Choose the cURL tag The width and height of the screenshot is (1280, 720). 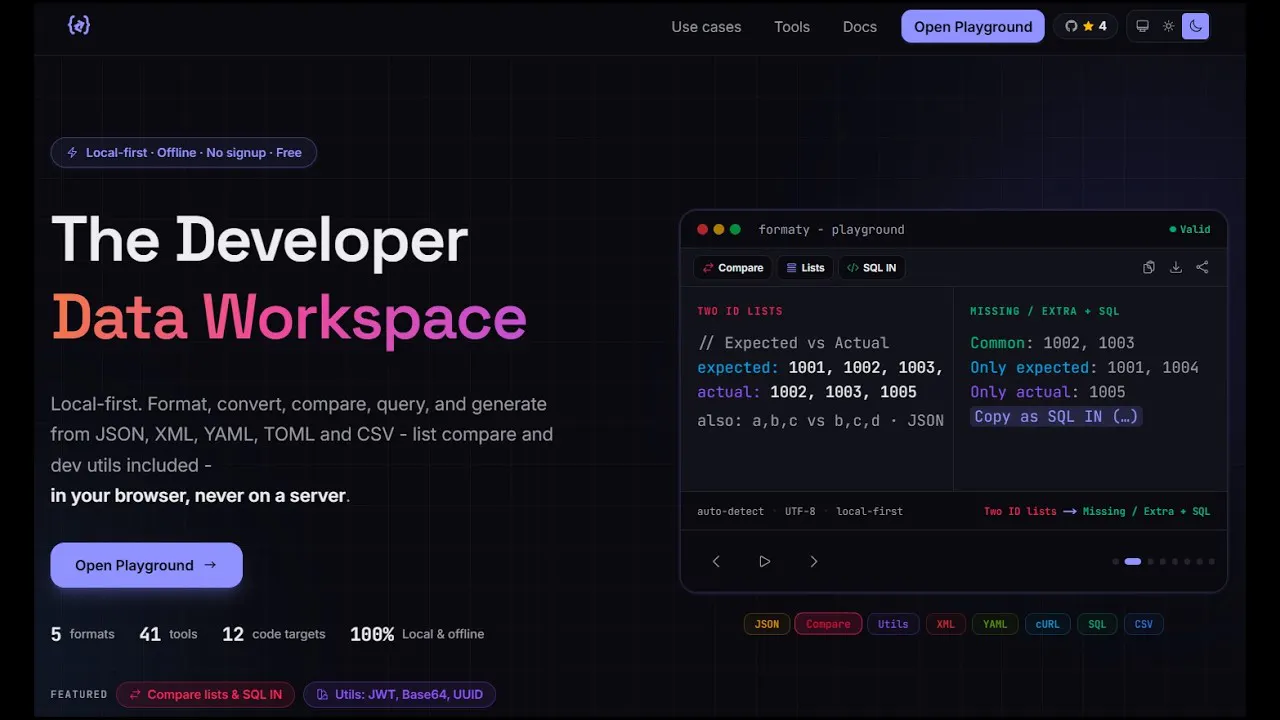(x=1047, y=624)
